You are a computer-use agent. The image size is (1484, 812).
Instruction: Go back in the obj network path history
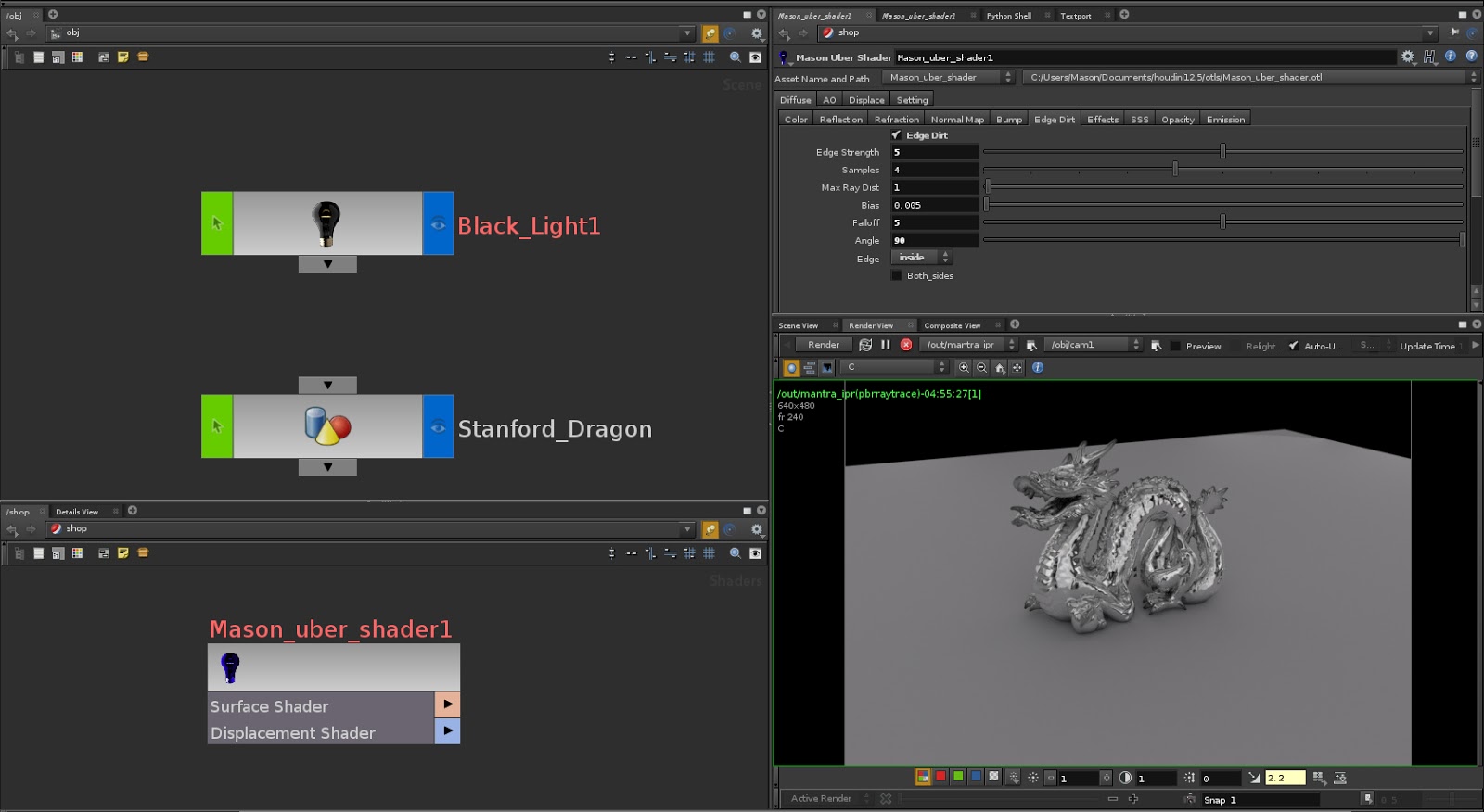click(x=12, y=33)
